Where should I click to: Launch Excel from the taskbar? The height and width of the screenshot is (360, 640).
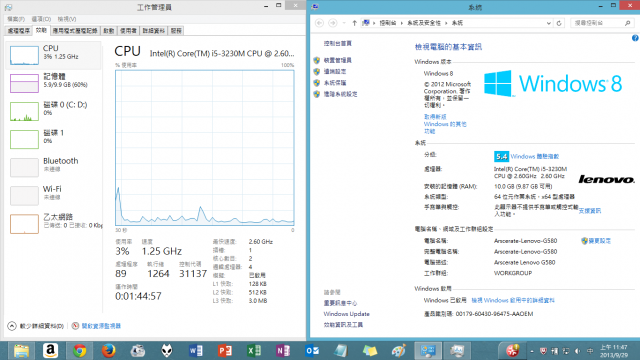pos(254,351)
